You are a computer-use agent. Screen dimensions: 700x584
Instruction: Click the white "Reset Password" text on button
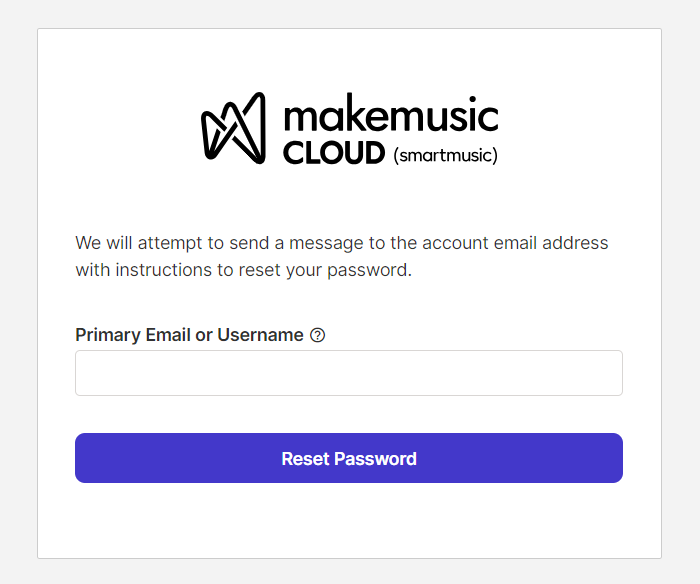coord(349,459)
